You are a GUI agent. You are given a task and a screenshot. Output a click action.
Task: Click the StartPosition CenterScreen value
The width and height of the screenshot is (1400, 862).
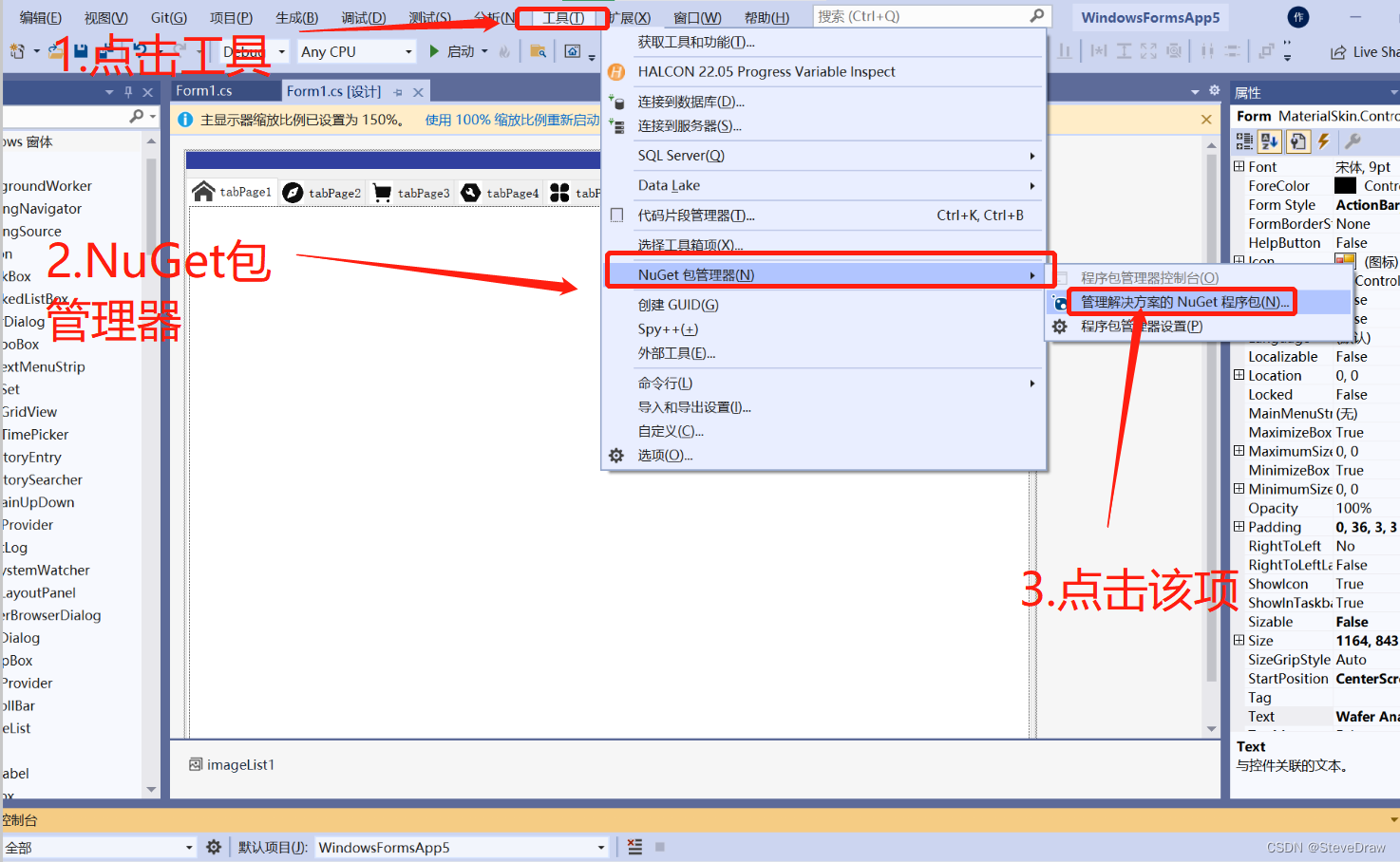[1367, 679]
